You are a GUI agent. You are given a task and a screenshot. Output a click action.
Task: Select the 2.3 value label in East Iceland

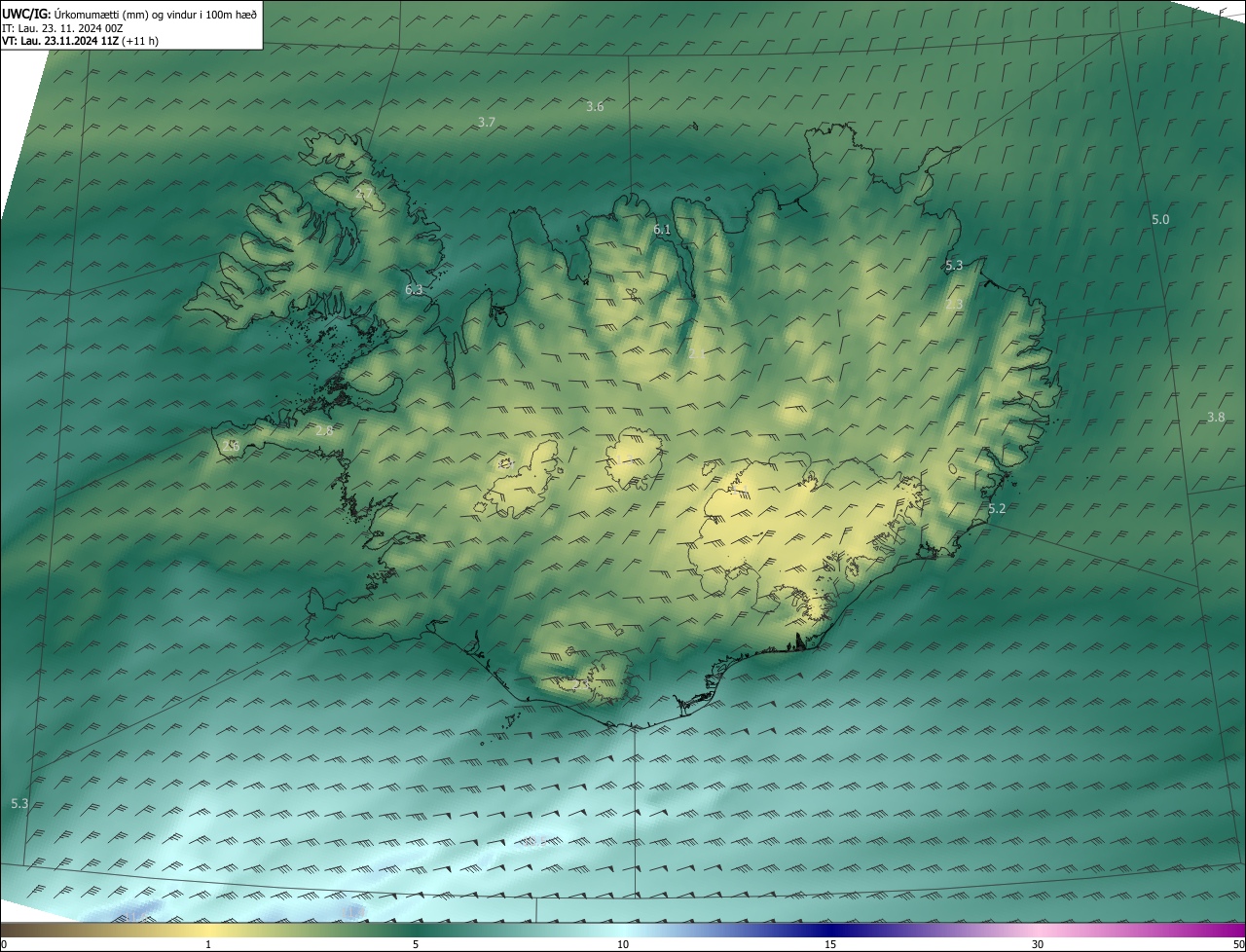(954, 304)
